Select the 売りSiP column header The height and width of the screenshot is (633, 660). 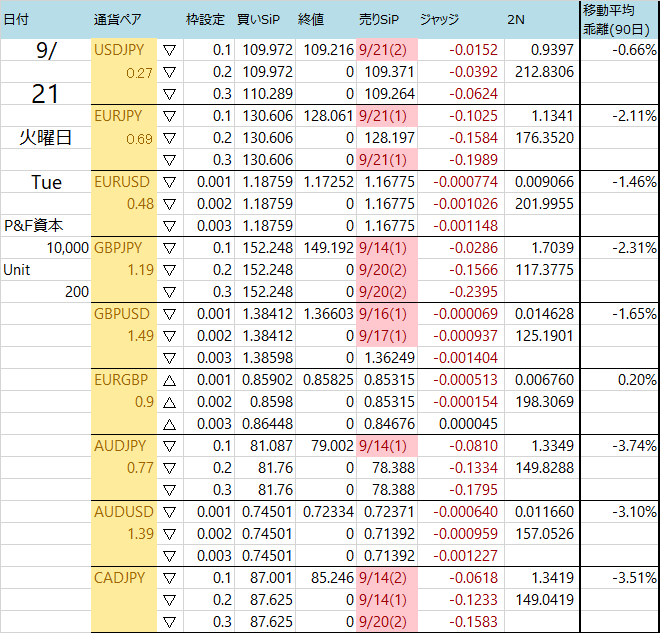(379, 19)
